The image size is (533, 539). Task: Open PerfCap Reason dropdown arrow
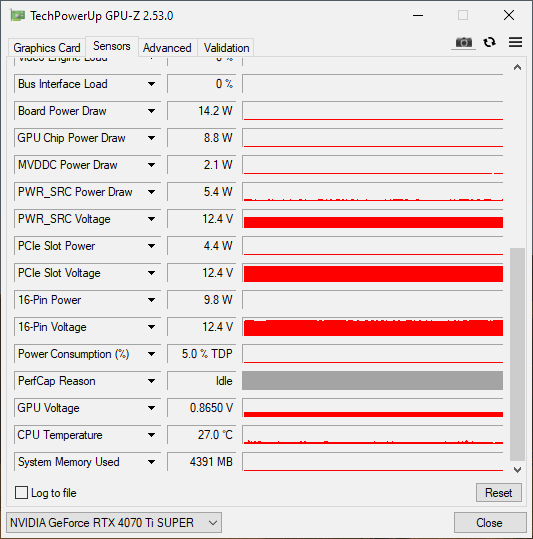pyautogui.click(x=151, y=381)
